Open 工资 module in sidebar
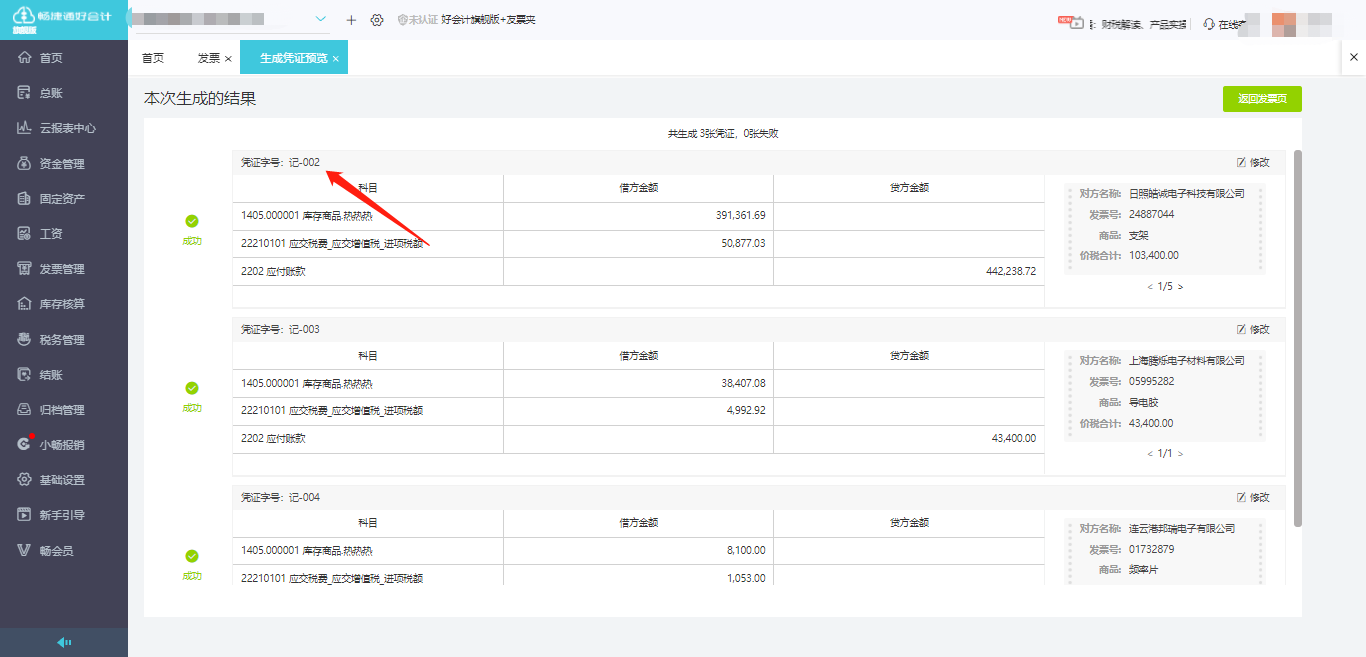This screenshot has height=657, width=1366. [x=64, y=234]
